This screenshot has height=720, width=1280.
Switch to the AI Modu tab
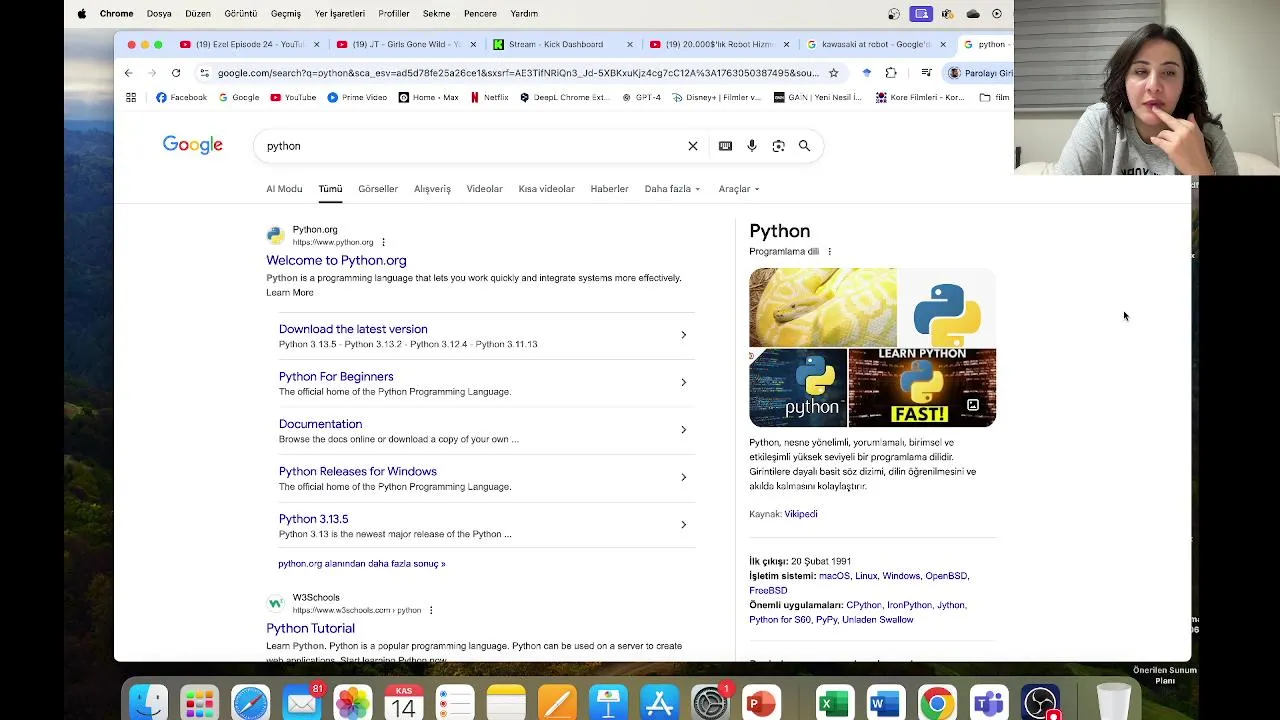(x=284, y=189)
